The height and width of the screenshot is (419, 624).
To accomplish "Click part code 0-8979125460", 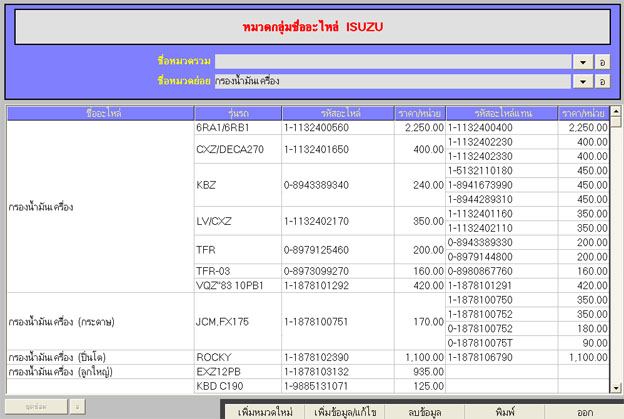I will tap(338, 250).
